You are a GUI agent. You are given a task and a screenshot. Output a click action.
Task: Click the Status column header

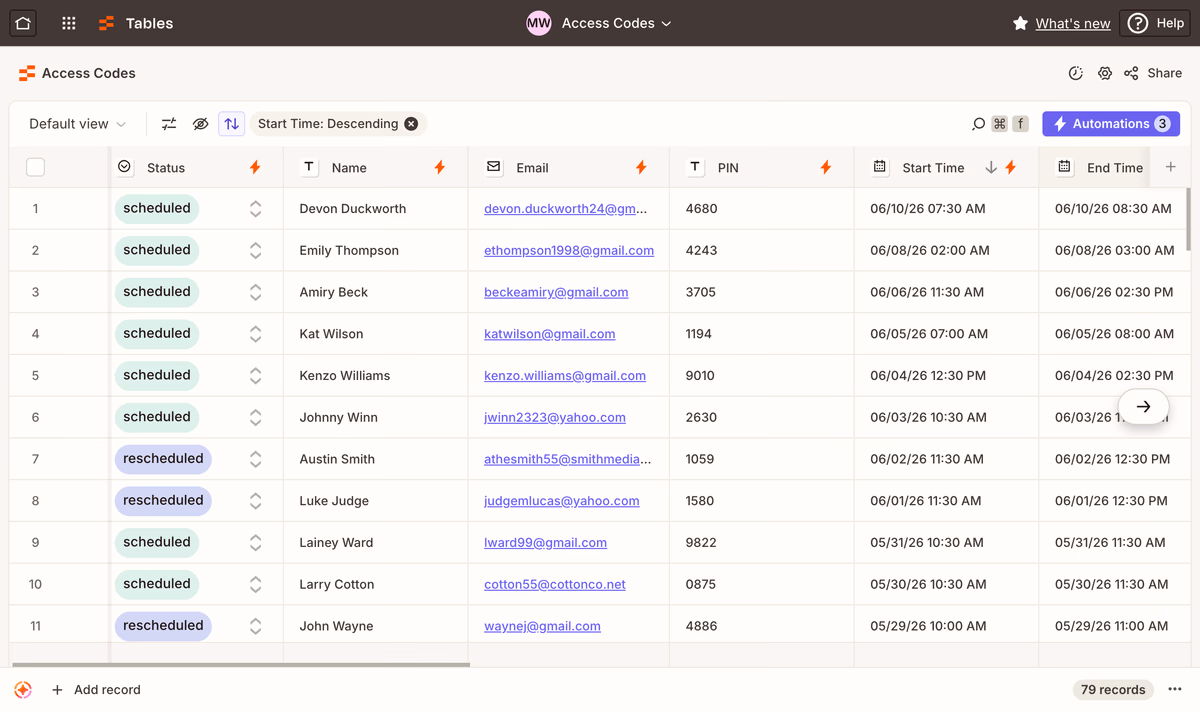196,168
